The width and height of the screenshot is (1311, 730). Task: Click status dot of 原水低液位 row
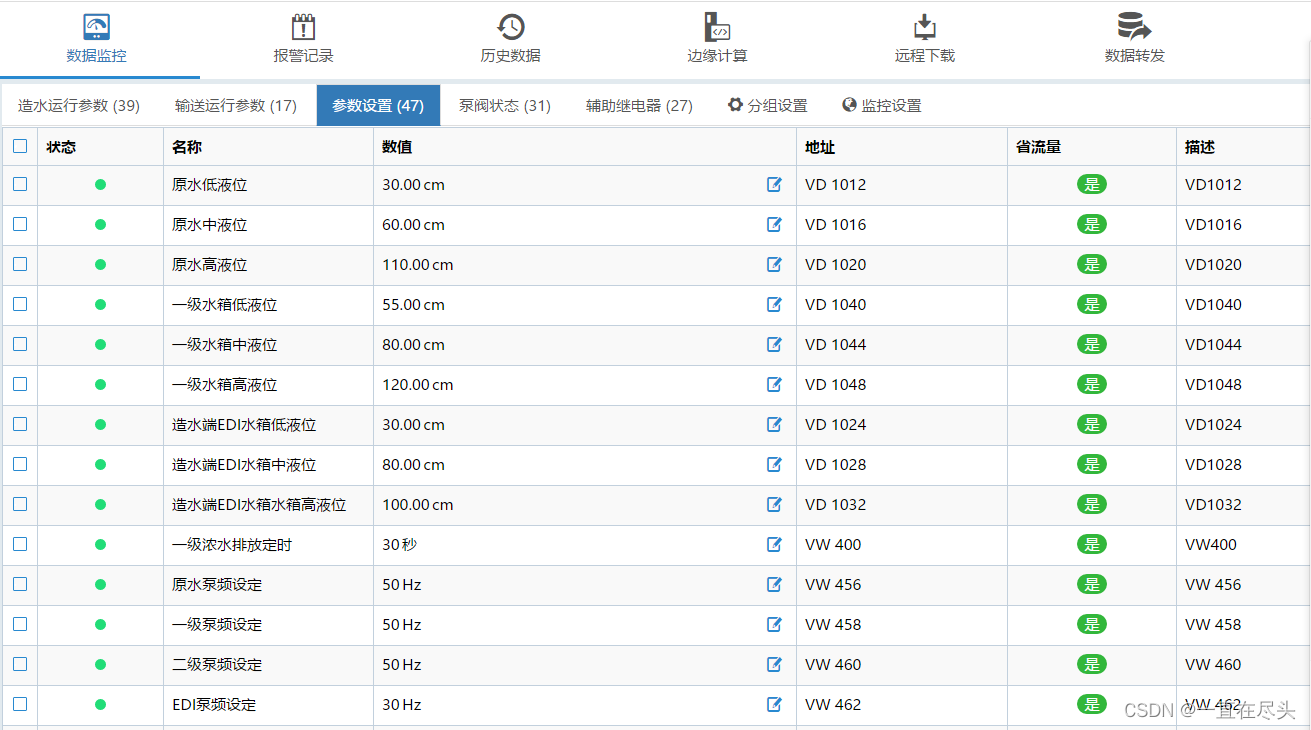point(100,184)
